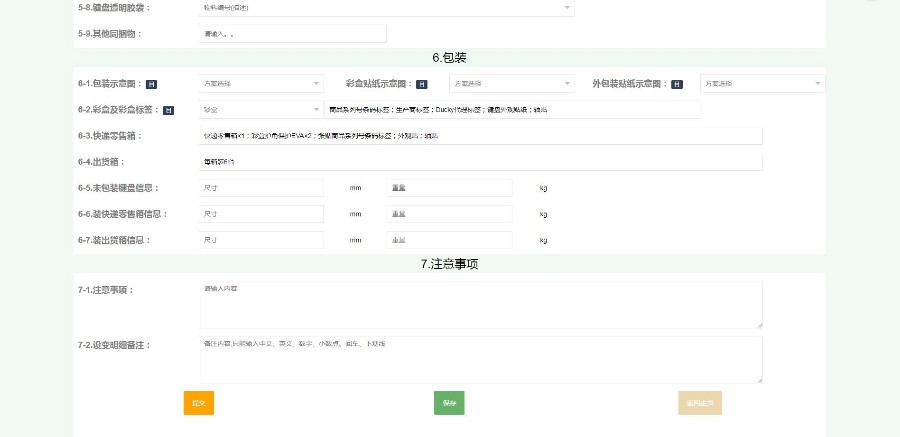
Task: Click the 7-2.设变明细备注 text area
Action: [x=480, y=360]
